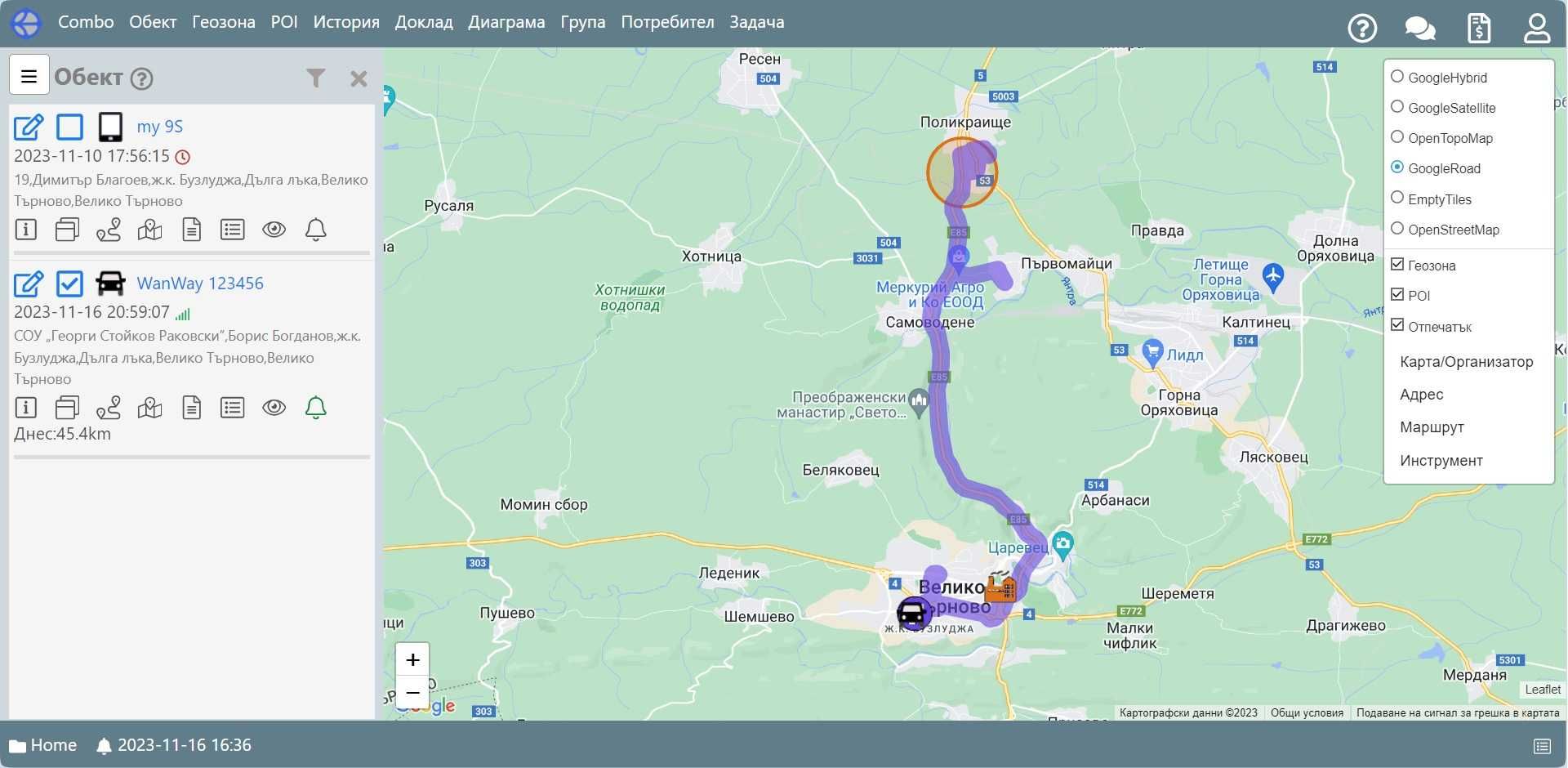The height and width of the screenshot is (768, 1568).
Task: Select the EmptyTiles map layer
Action: click(x=1397, y=199)
